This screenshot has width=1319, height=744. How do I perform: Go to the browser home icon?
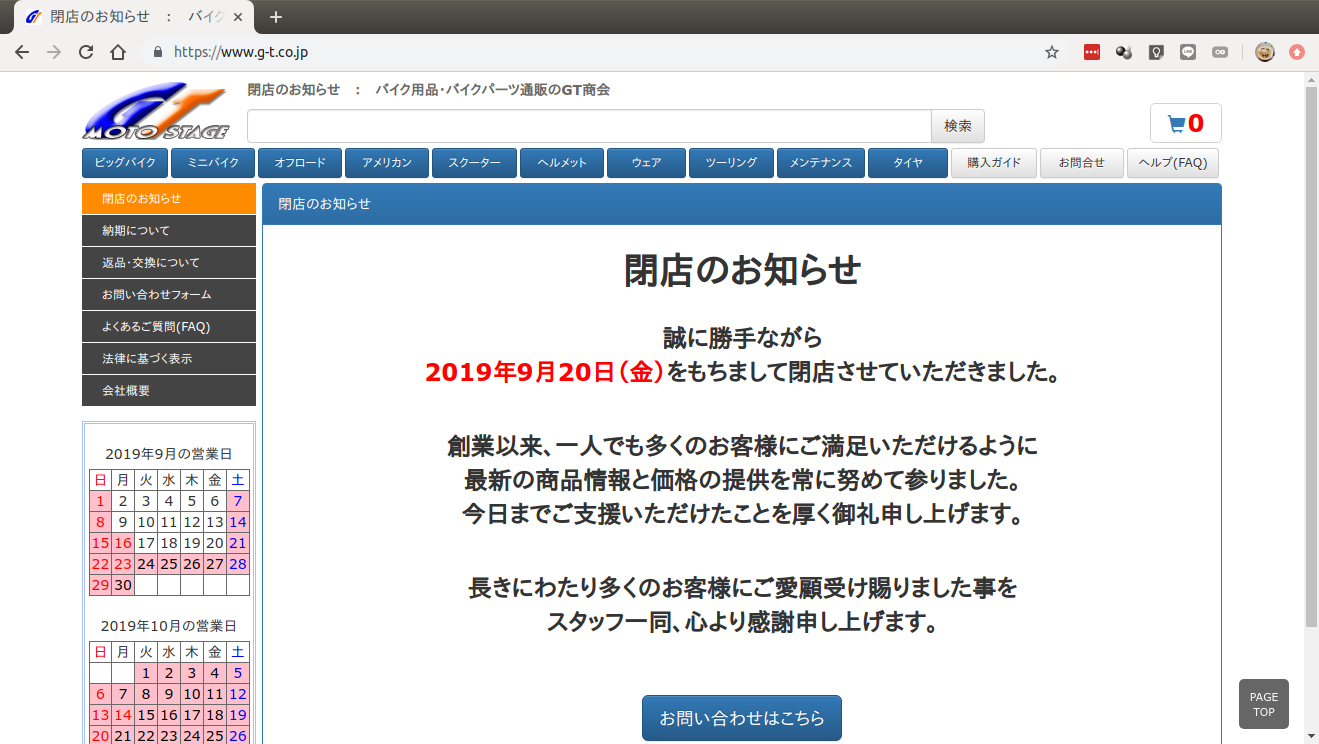click(x=118, y=52)
